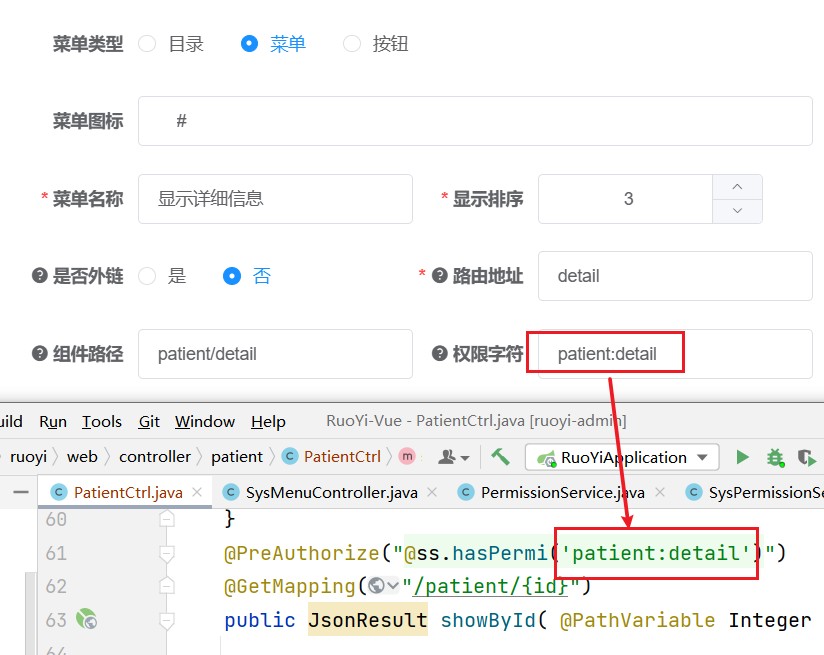Click the @PreAuthorize annotation
Image resolution: width=824 pixels, height=655 pixels.
click(x=301, y=553)
